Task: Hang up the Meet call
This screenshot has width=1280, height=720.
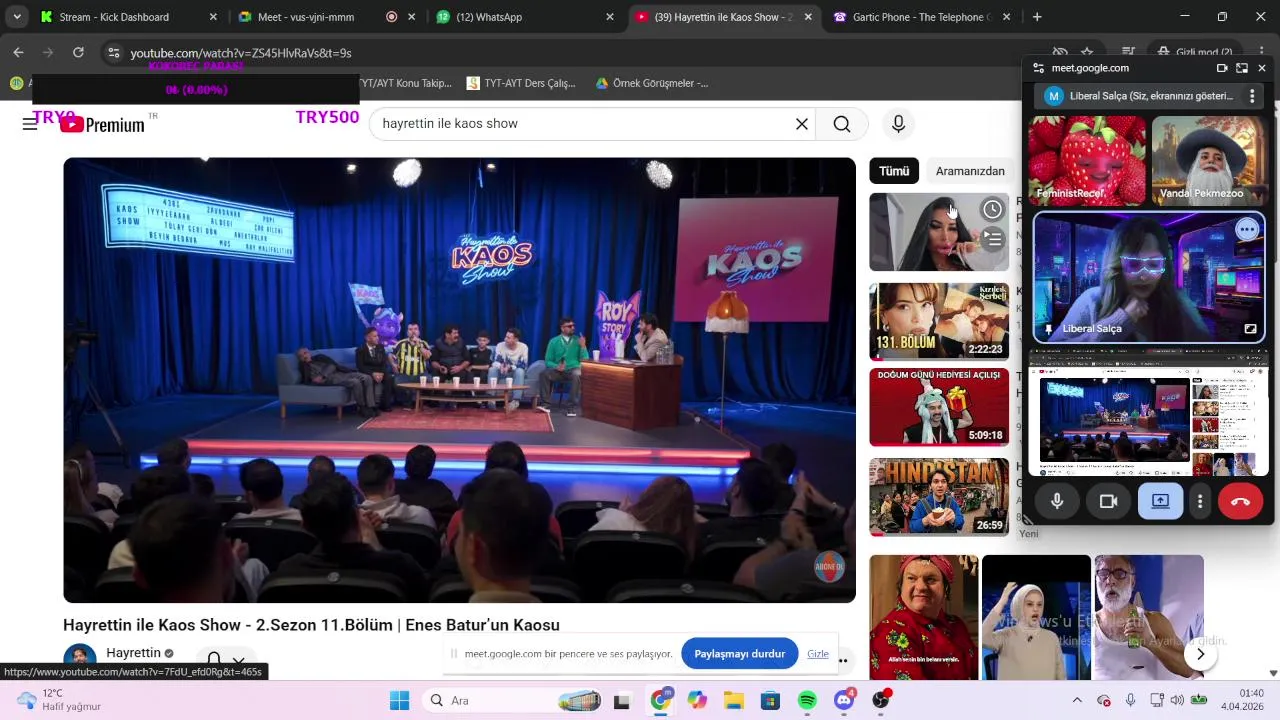Action: pyautogui.click(x=1241, y=501)
